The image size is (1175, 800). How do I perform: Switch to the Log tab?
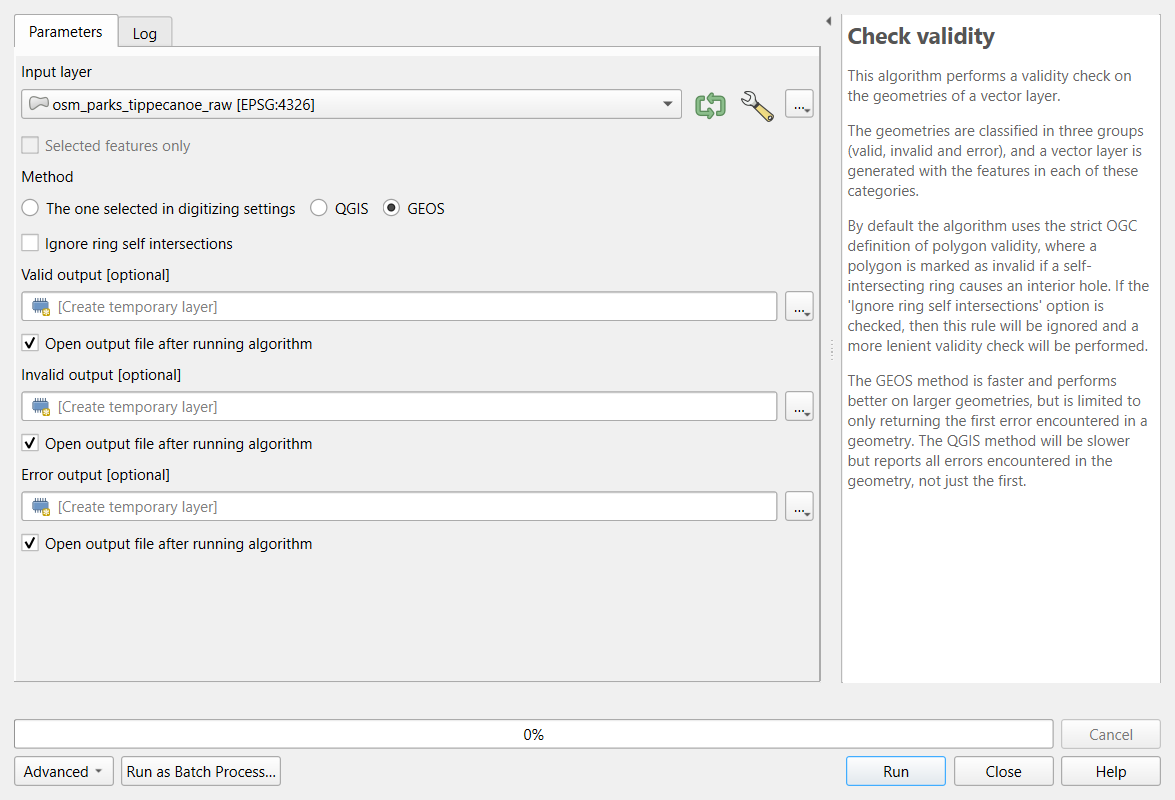[x=145, y=34]
